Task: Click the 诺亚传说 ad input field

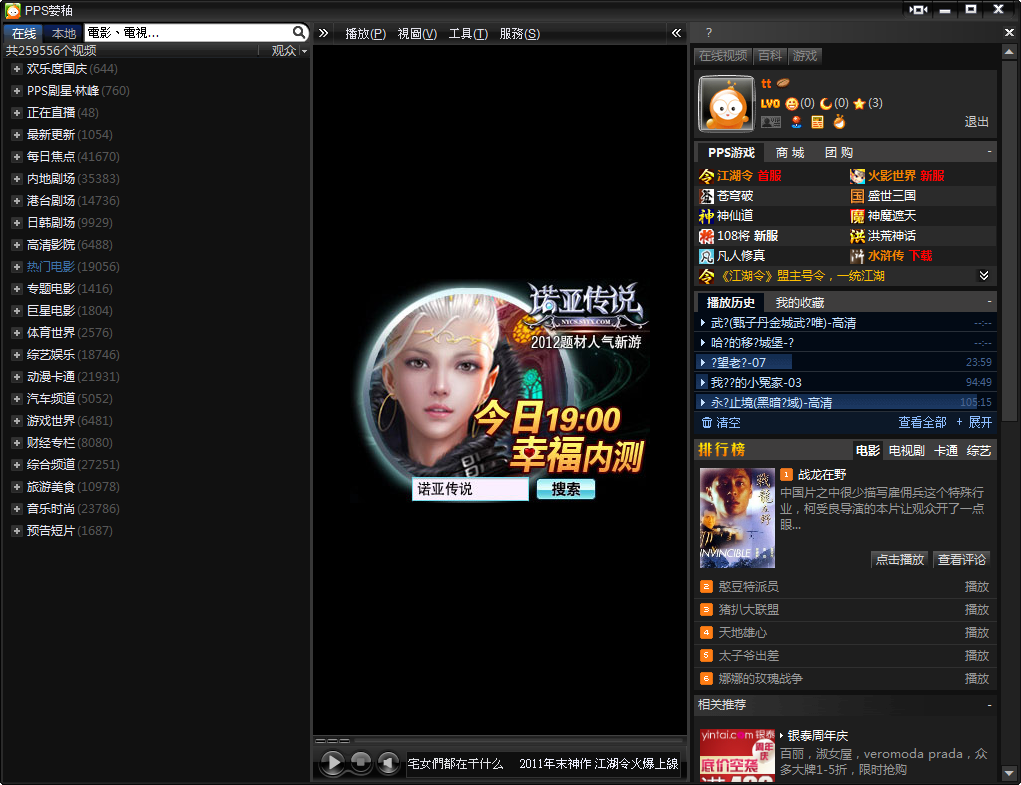Action: click(x=469, y=489)
